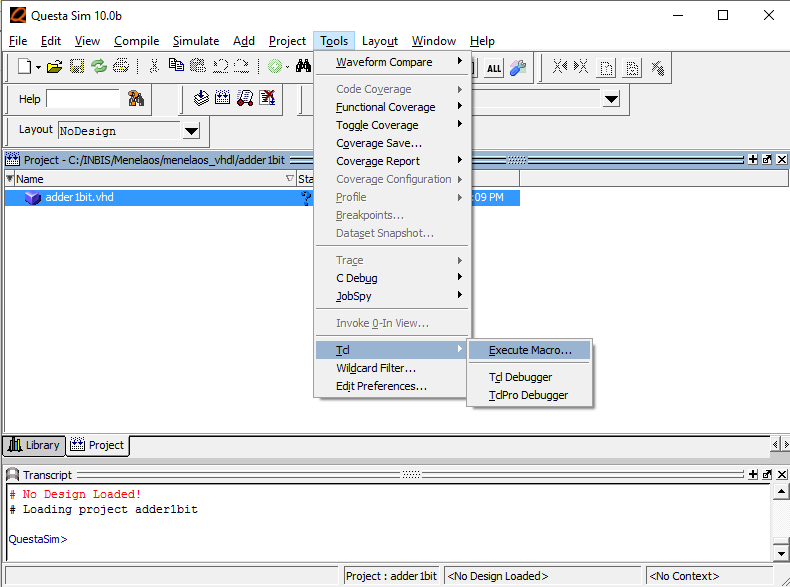The height and width of the screenshot is (587, 790).
Task: Click the Help search binoculars icon
Action: (x=136, y=98)
